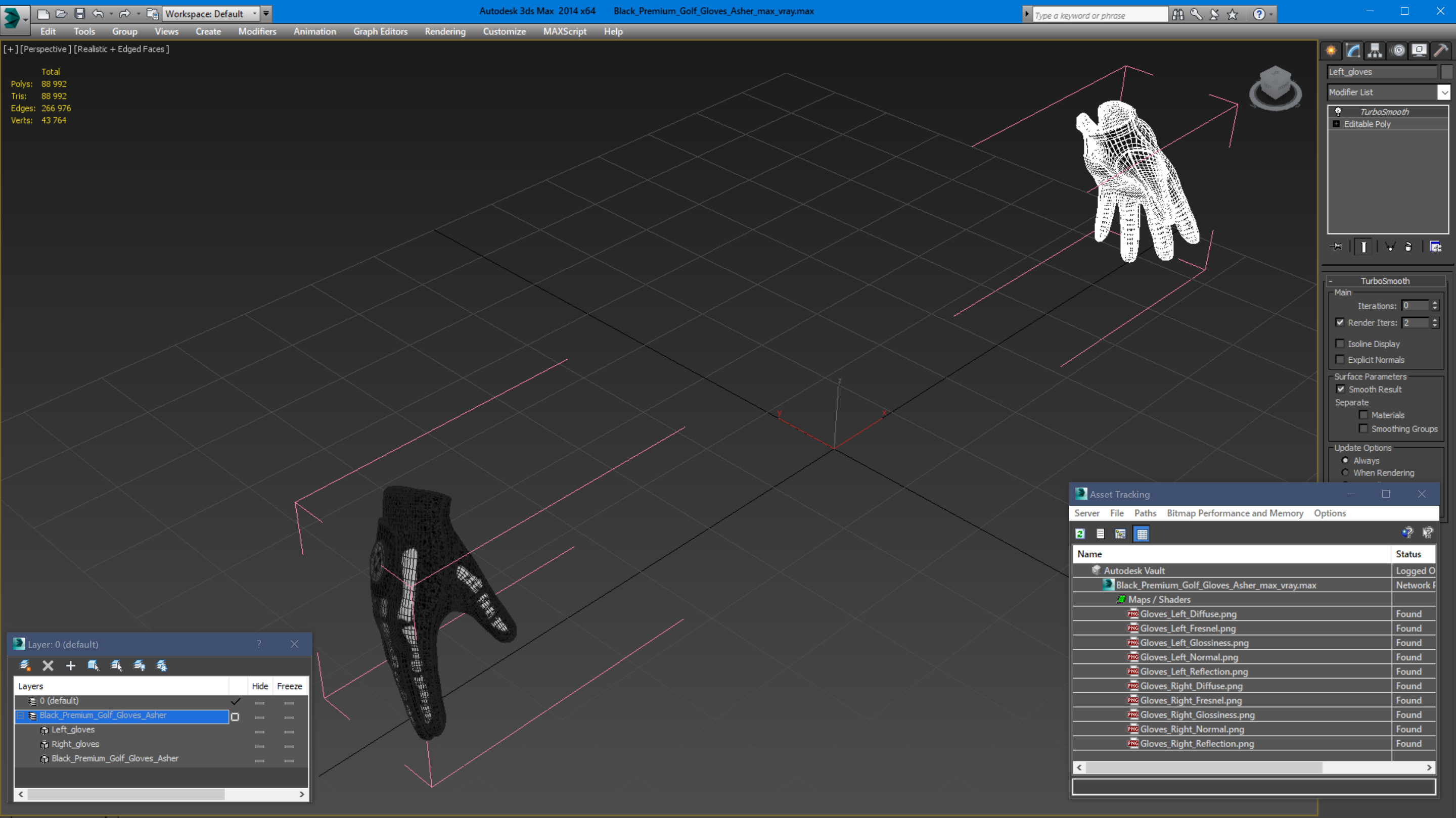Open the Create command panel tab
Screen dimensions: 1456x818
click(1331, 51)
